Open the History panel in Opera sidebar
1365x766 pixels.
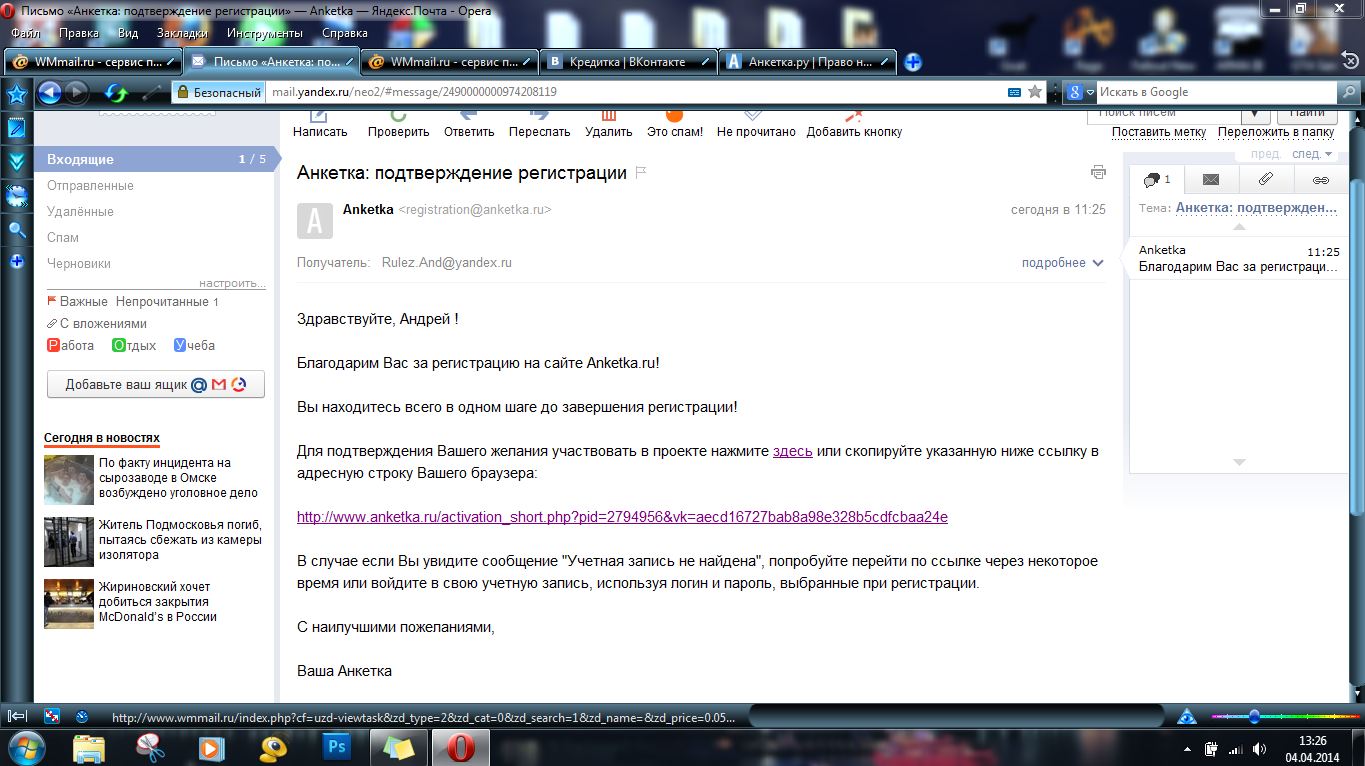[17, 196]
